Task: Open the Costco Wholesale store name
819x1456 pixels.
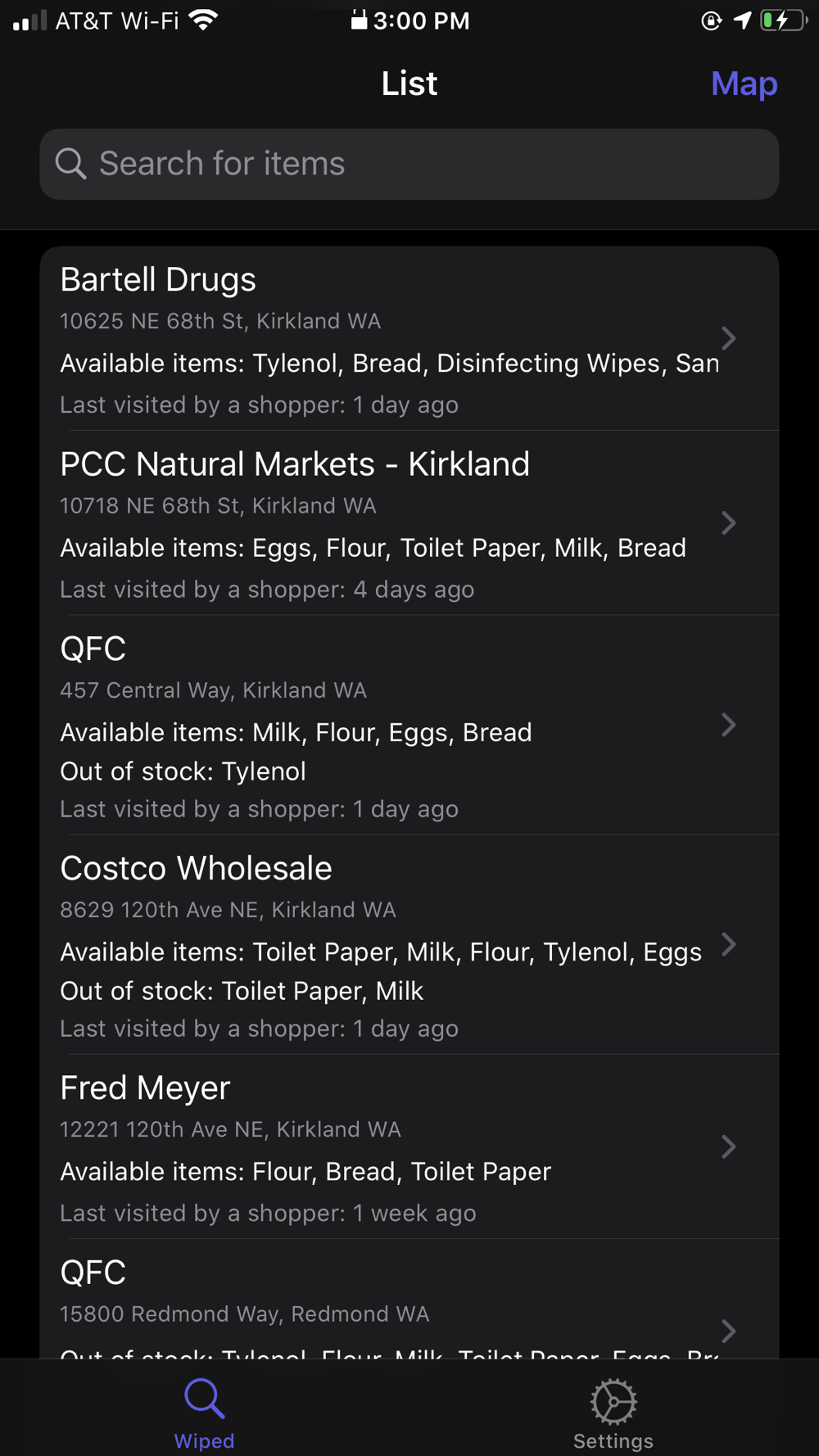Action: pos(197,868)
